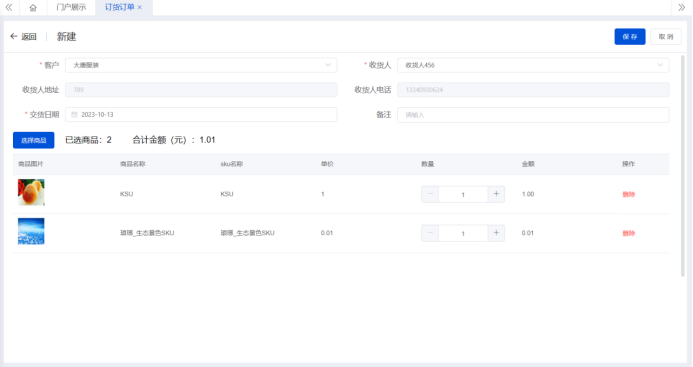Click the 1.00 amount cell
Screen dimensions: 693x367
(528, 194)
